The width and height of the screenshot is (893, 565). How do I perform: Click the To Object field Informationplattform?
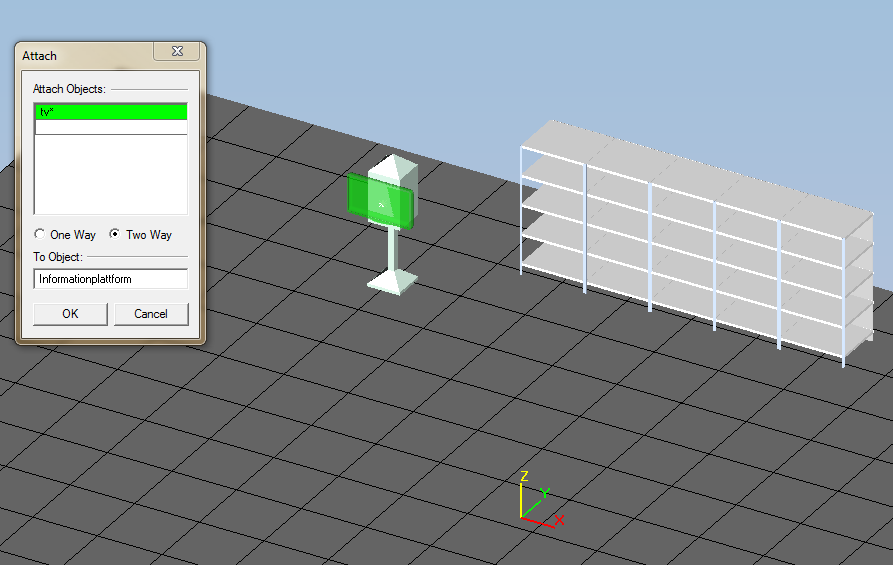[110, 279]
